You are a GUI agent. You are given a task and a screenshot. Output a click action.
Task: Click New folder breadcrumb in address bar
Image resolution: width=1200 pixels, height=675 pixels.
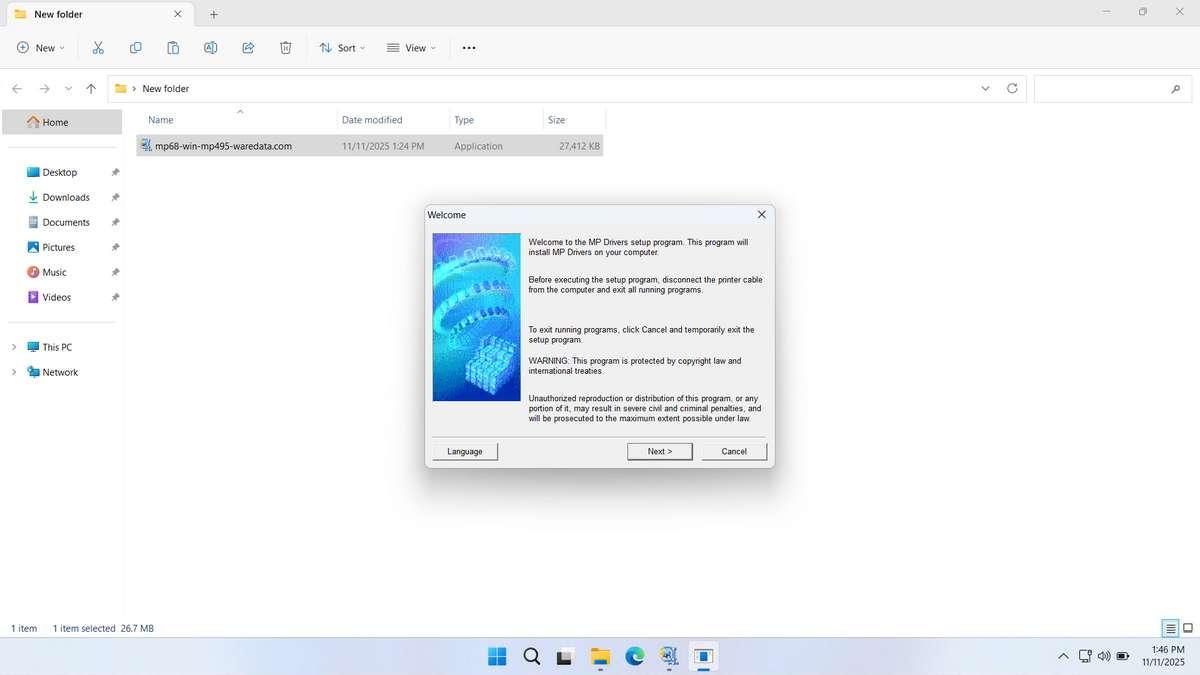coord(165,89)
